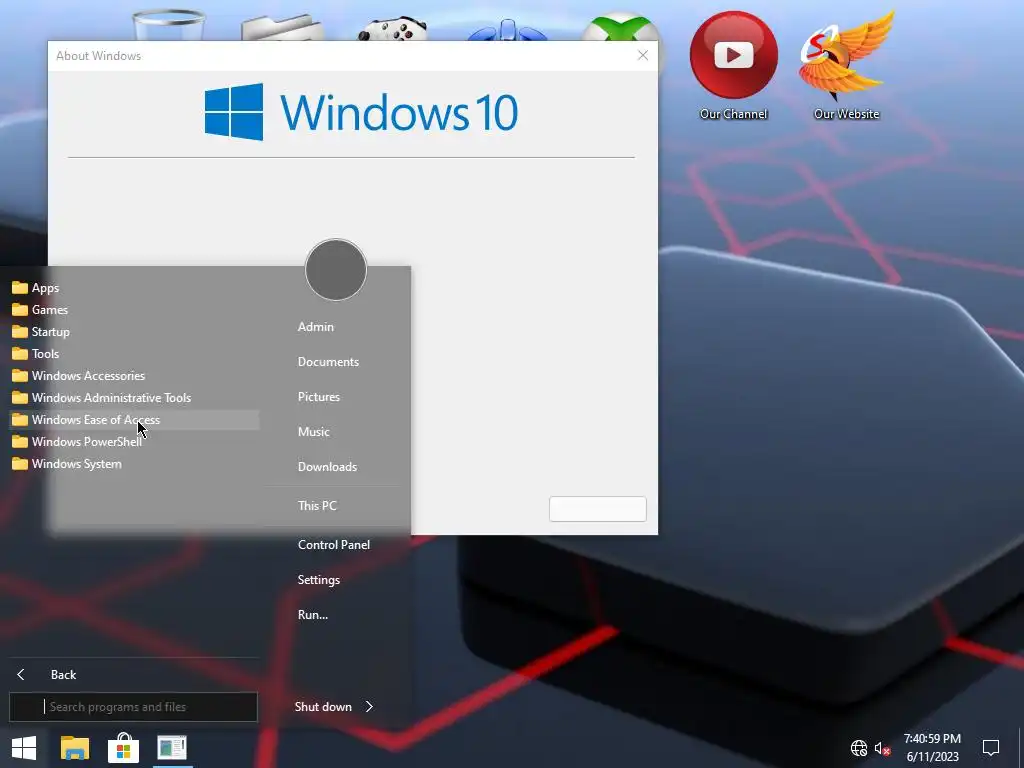
Task: Click the Windows Start button
Action: click(x=24, y=748)
